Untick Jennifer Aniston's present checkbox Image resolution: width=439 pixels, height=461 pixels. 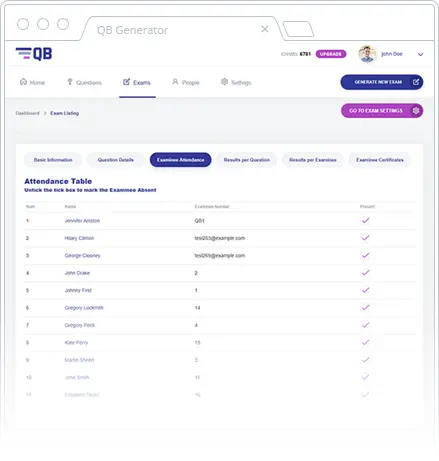pyautogui.click(x=365, y=220)
